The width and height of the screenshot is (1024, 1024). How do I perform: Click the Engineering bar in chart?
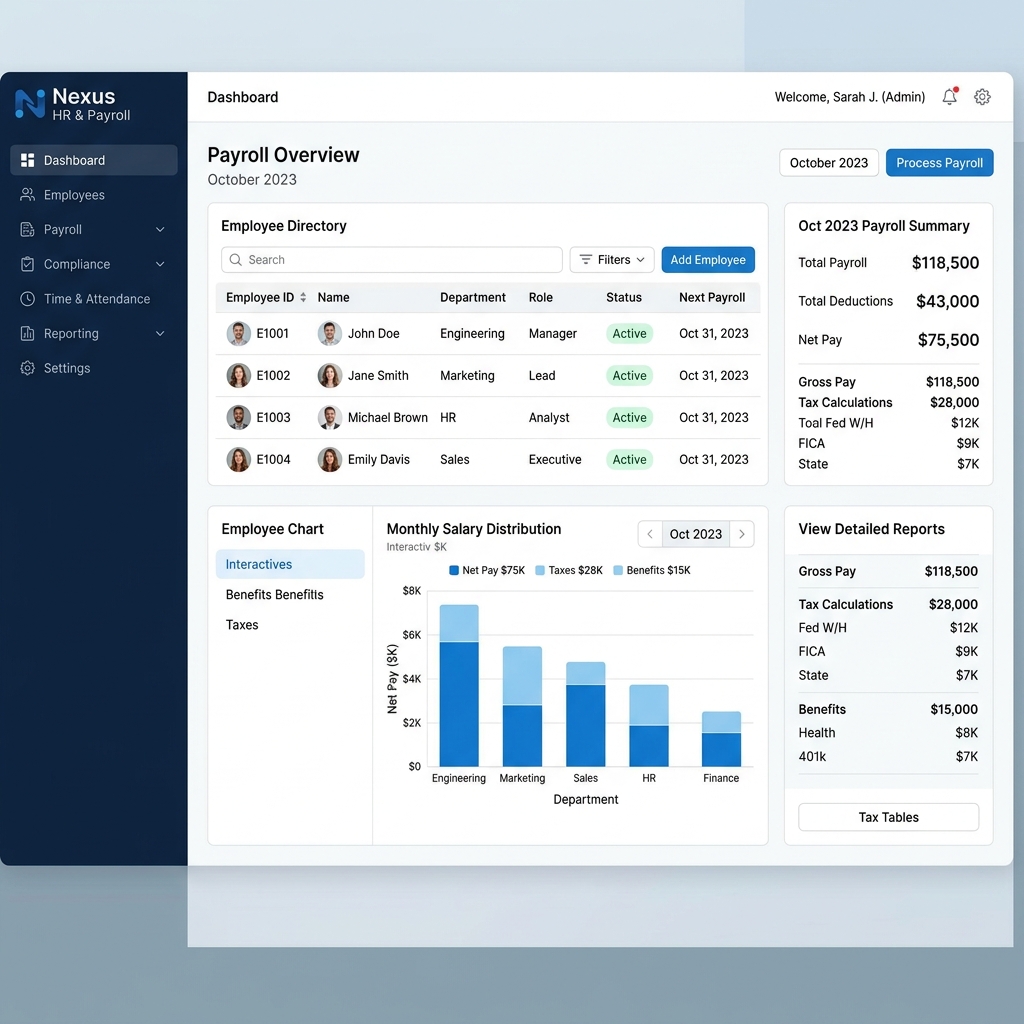pyautogui.click(x=459, y=685)
